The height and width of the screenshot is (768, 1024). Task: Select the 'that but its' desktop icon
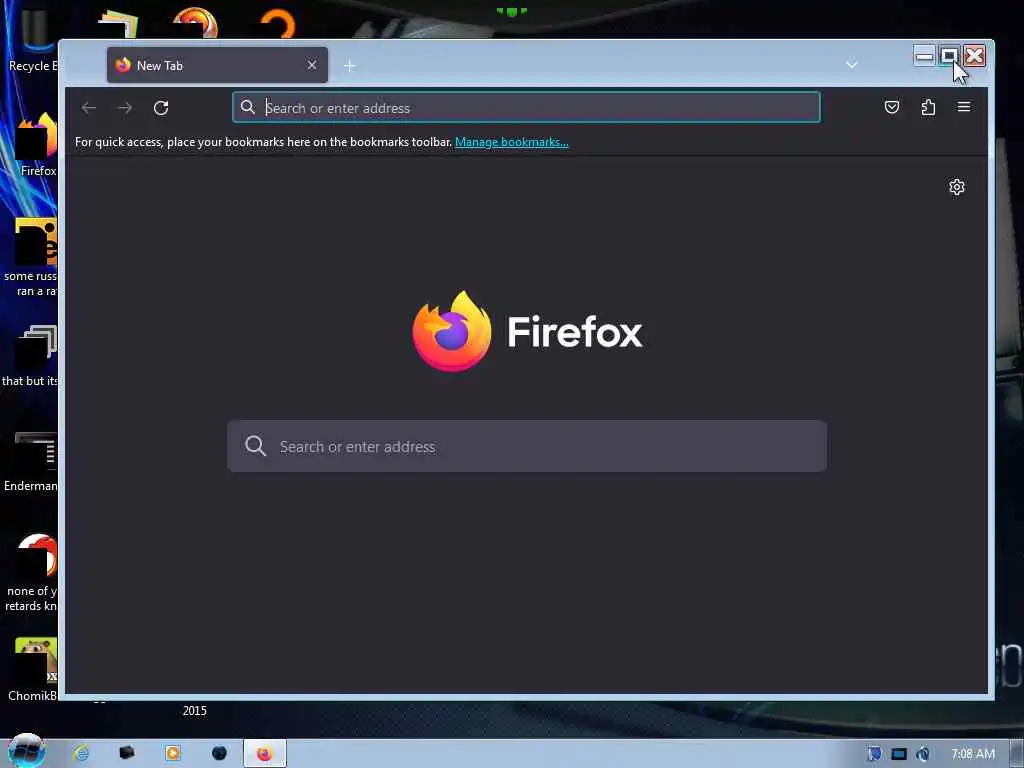(x=31, y=354)
